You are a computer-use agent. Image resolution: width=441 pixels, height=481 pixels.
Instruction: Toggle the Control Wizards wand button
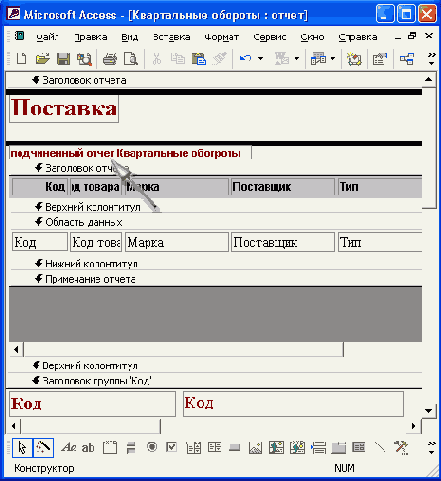coord(43,448)
